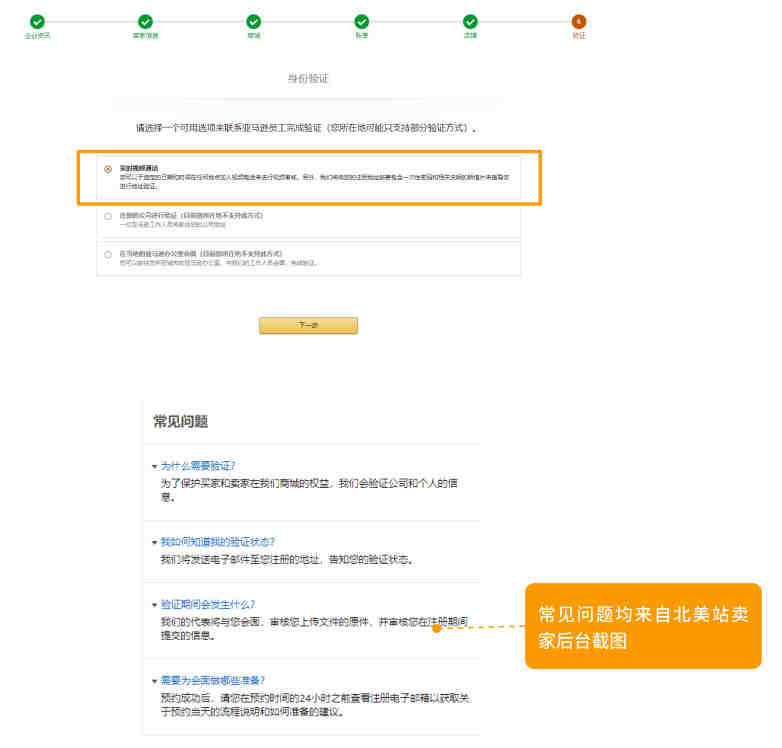Click the 验证 step label
This screenshot has height=748, width=782.
(x=579, y=35)
